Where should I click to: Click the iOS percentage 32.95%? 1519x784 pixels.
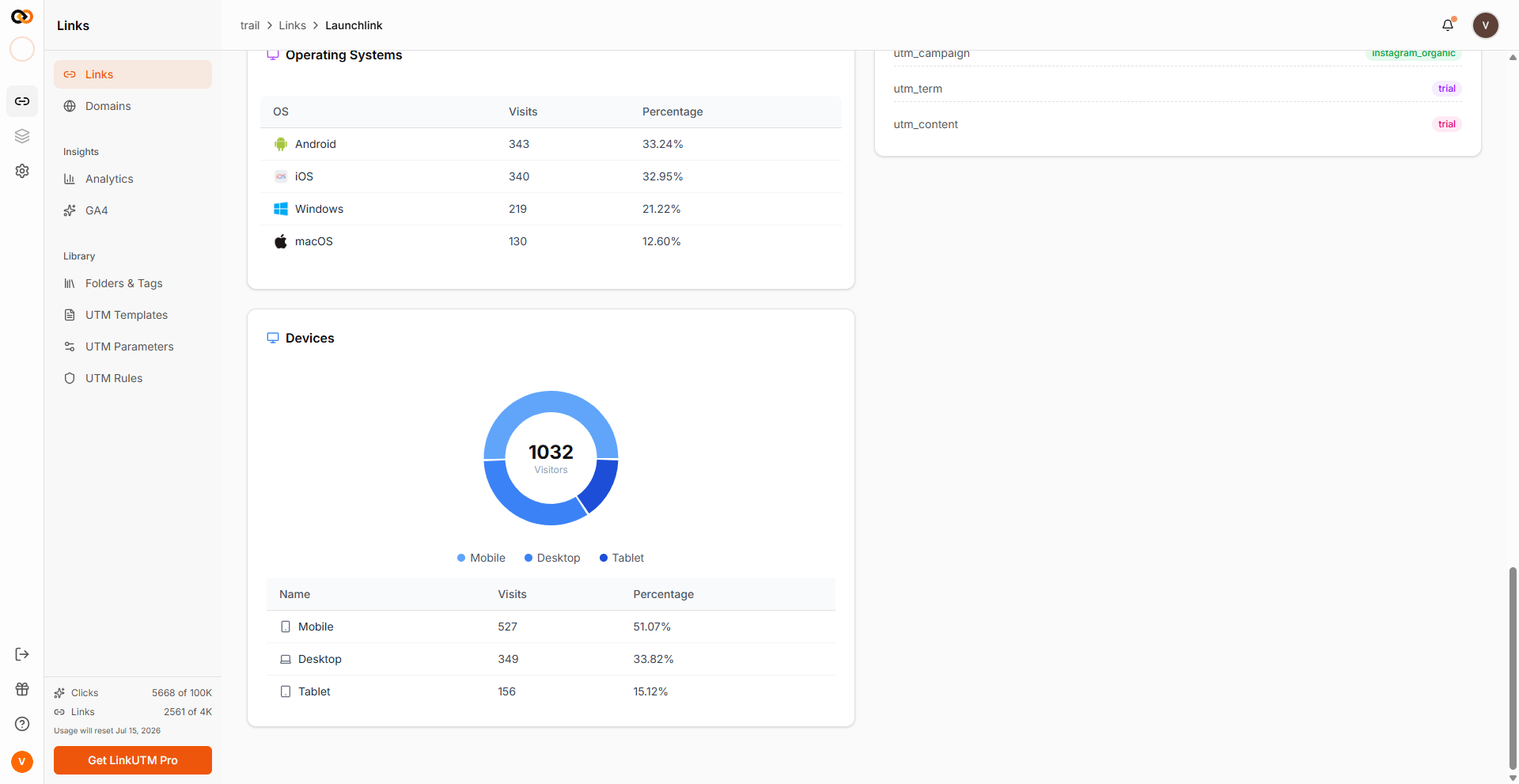663,176
